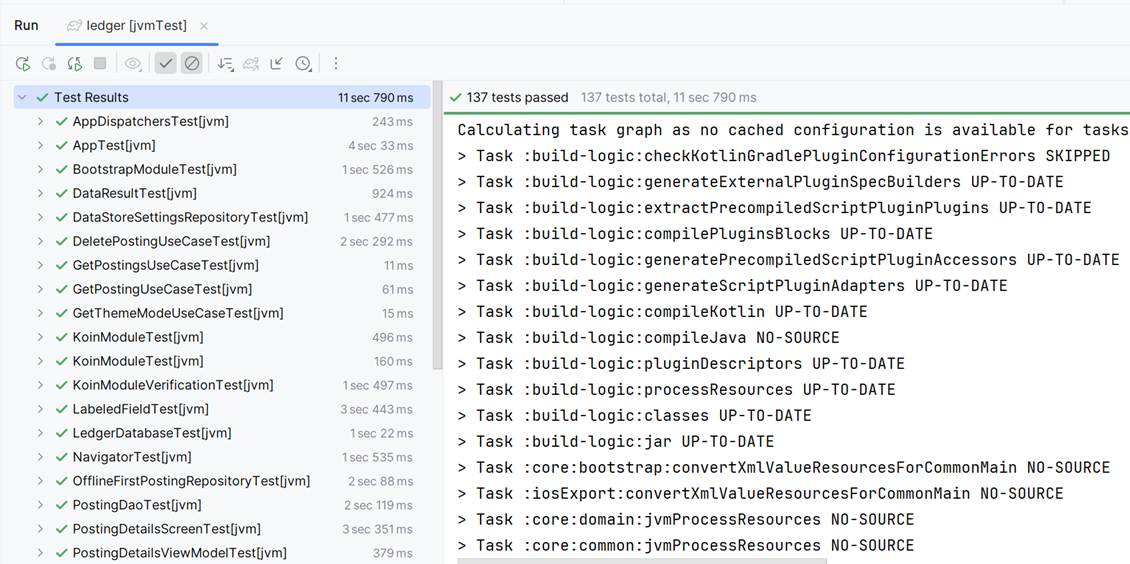
Task: Select KoinModuleTest[jvm] row with 160 ms
Action: point(222,361)
